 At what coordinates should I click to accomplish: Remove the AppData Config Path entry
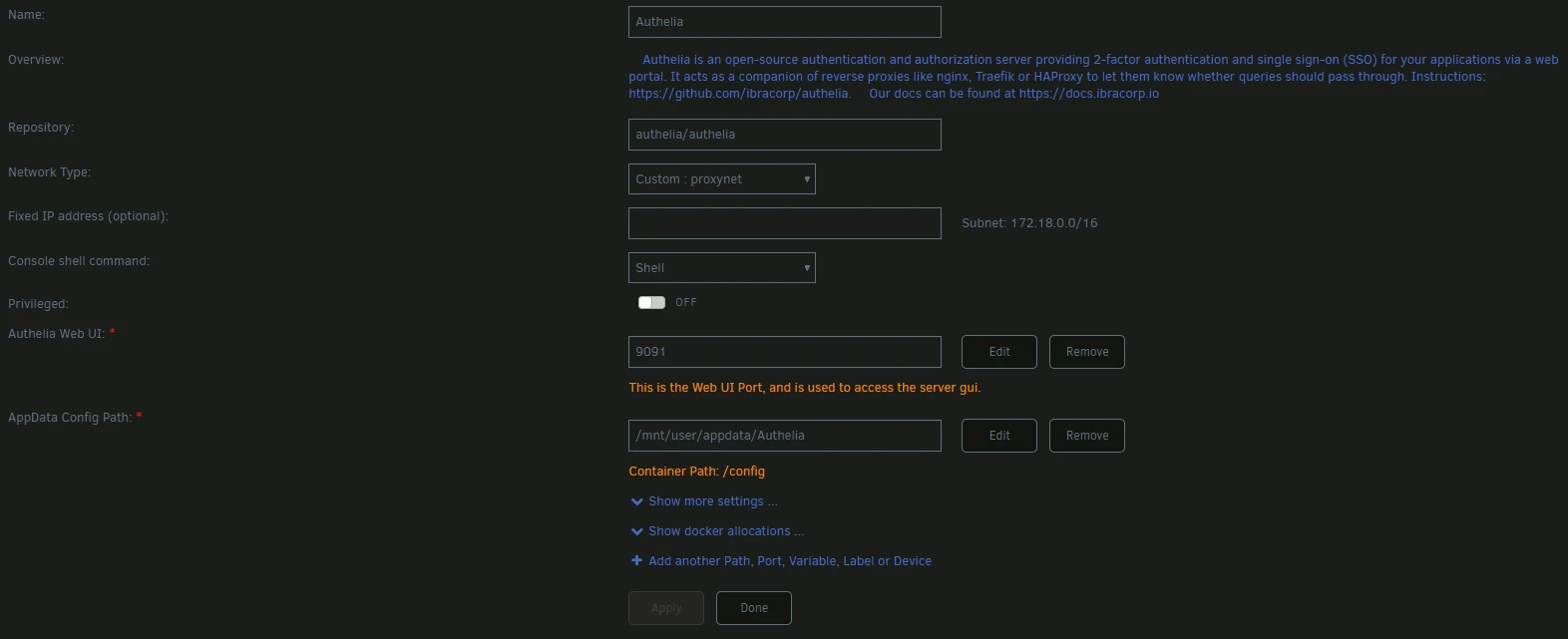pos(1086,436)
